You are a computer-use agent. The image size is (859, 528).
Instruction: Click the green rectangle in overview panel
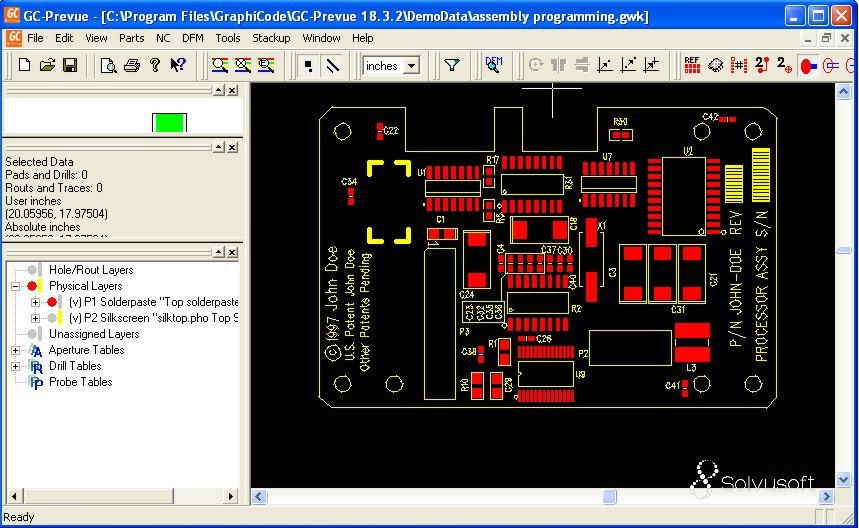[169, 123]
